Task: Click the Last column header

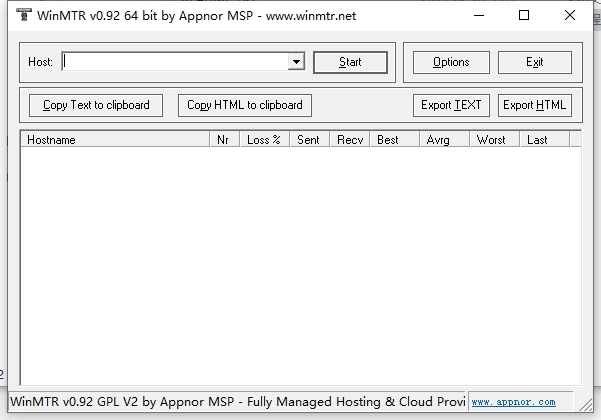Action: coord(545,139)
